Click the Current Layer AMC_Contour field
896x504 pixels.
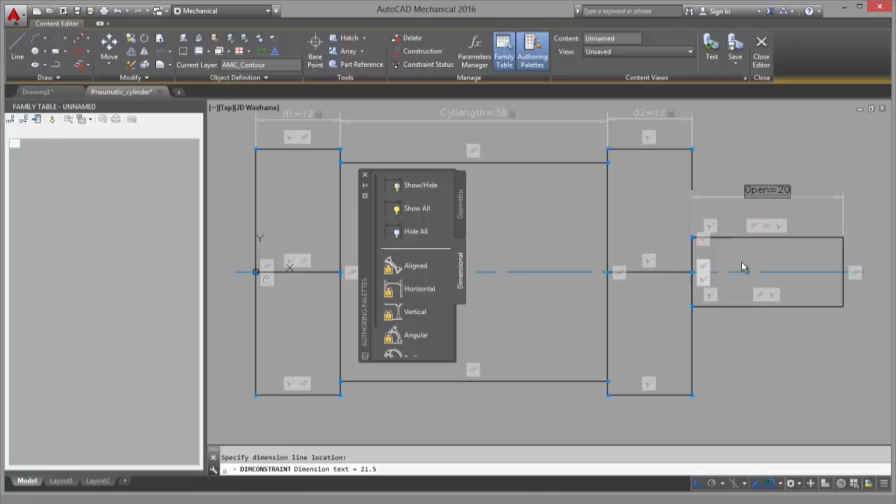point(261,65)
